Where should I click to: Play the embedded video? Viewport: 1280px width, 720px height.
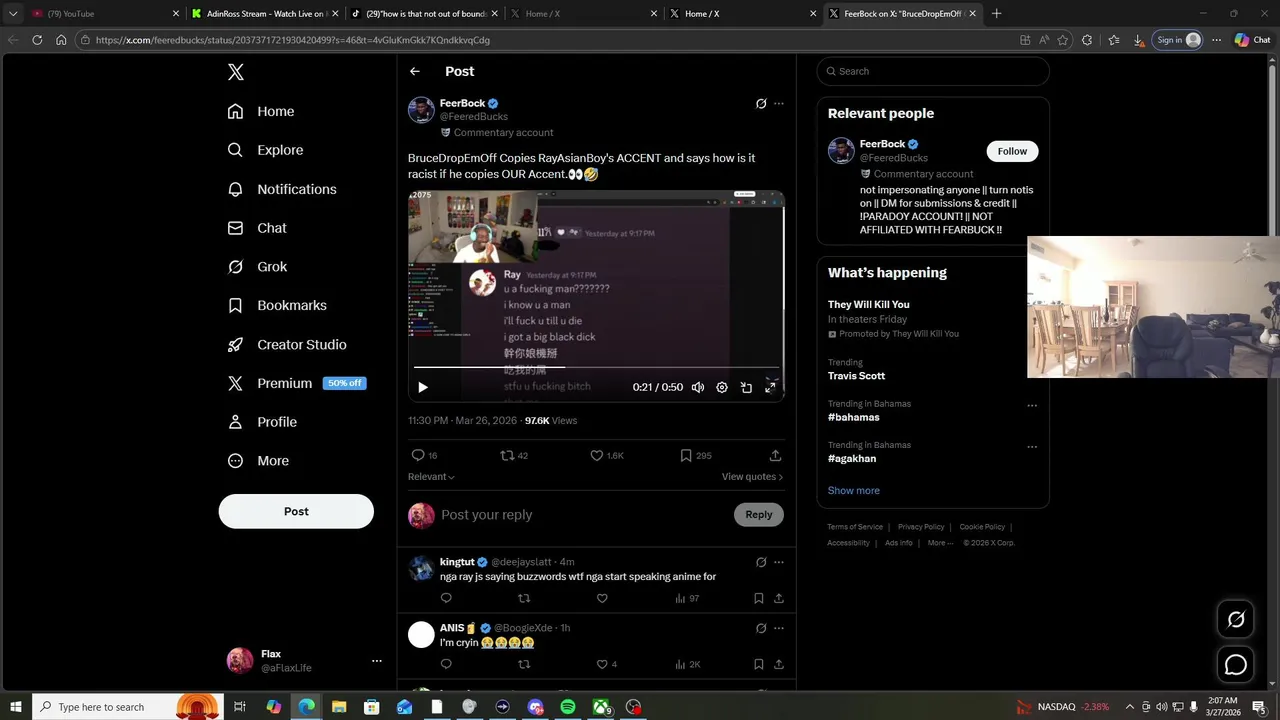click(x=422, y=387)
